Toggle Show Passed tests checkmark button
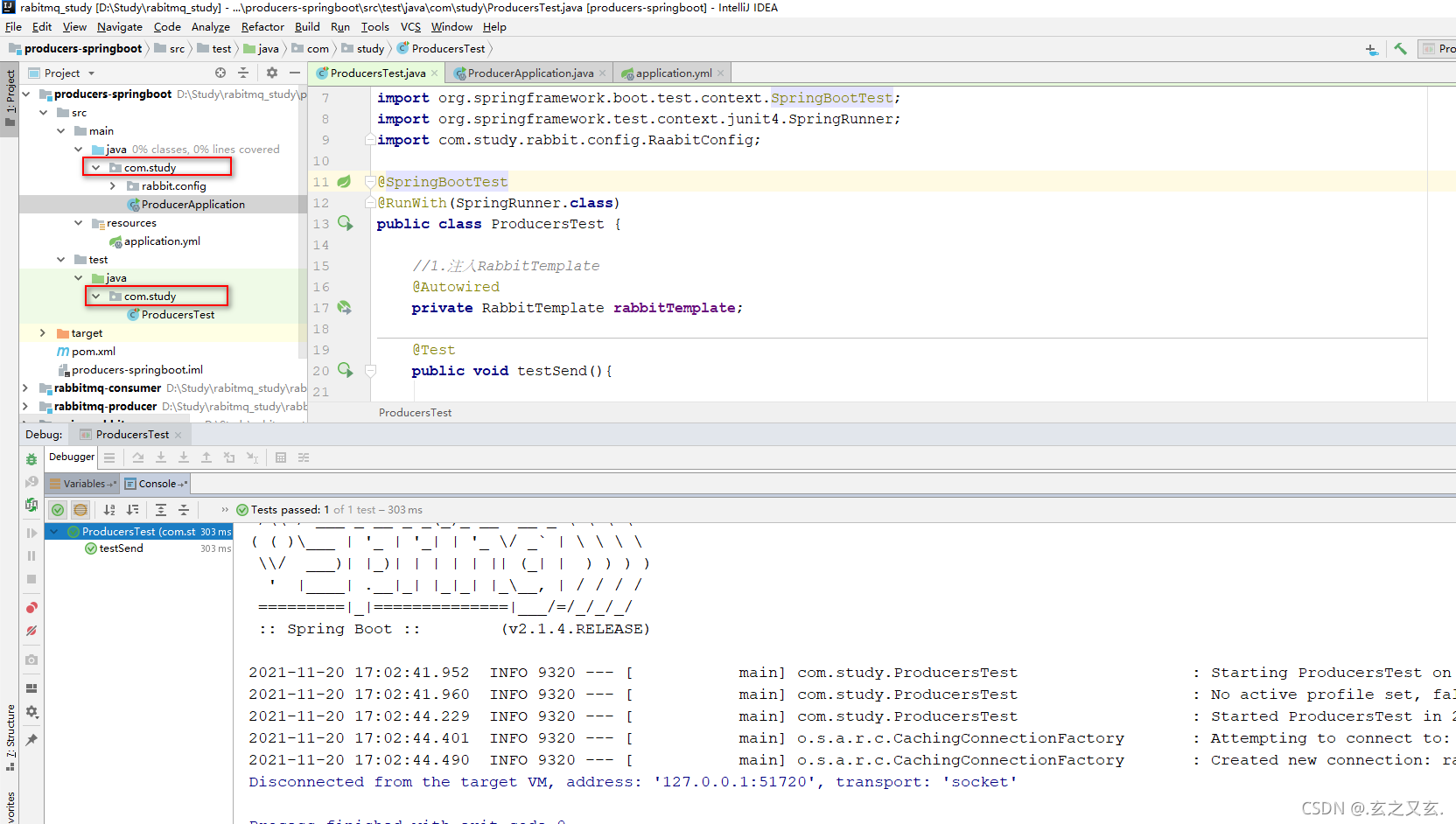 pyautogui.click(x=58, y=510)
